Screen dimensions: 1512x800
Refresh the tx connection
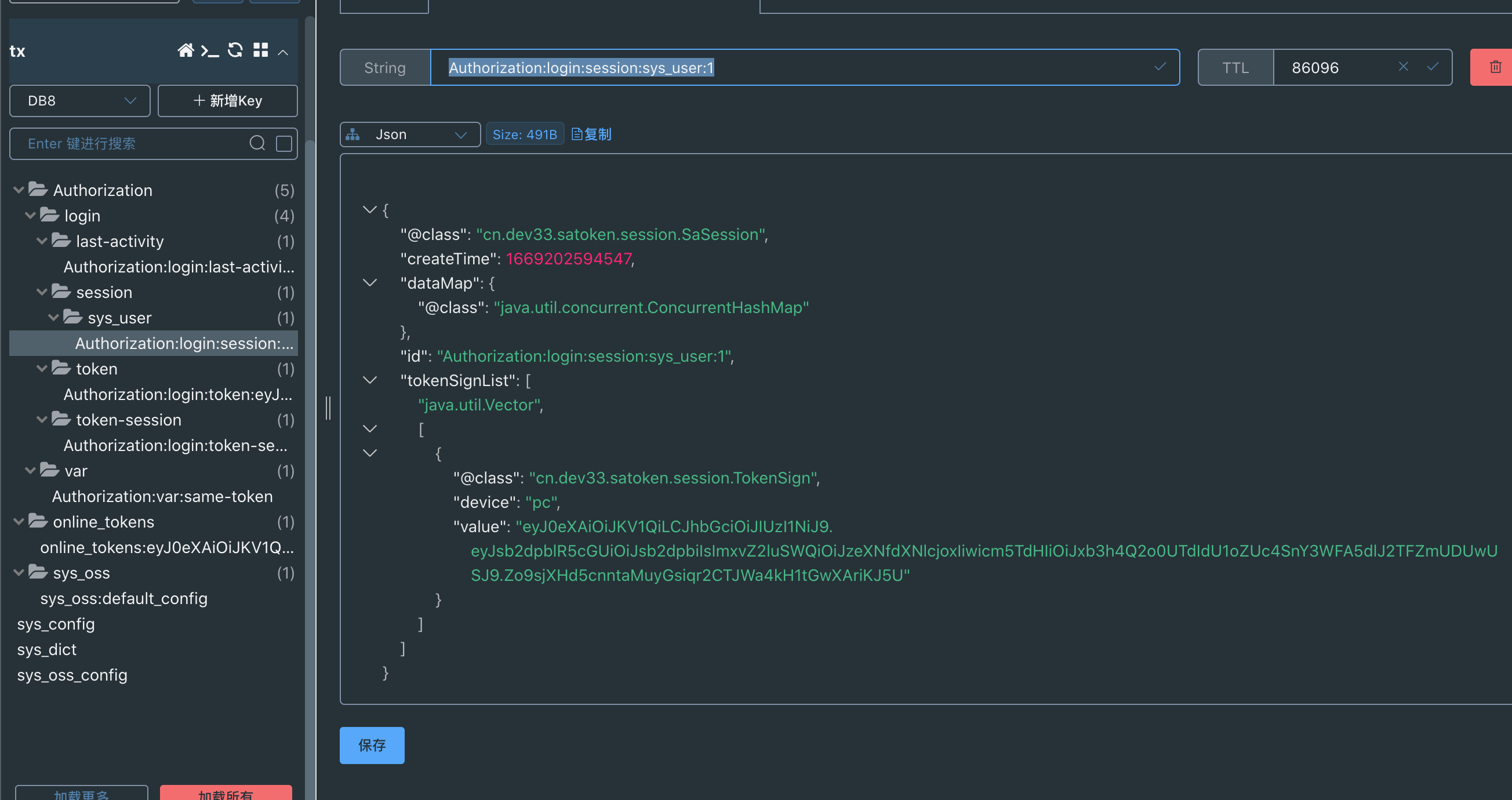235,50
